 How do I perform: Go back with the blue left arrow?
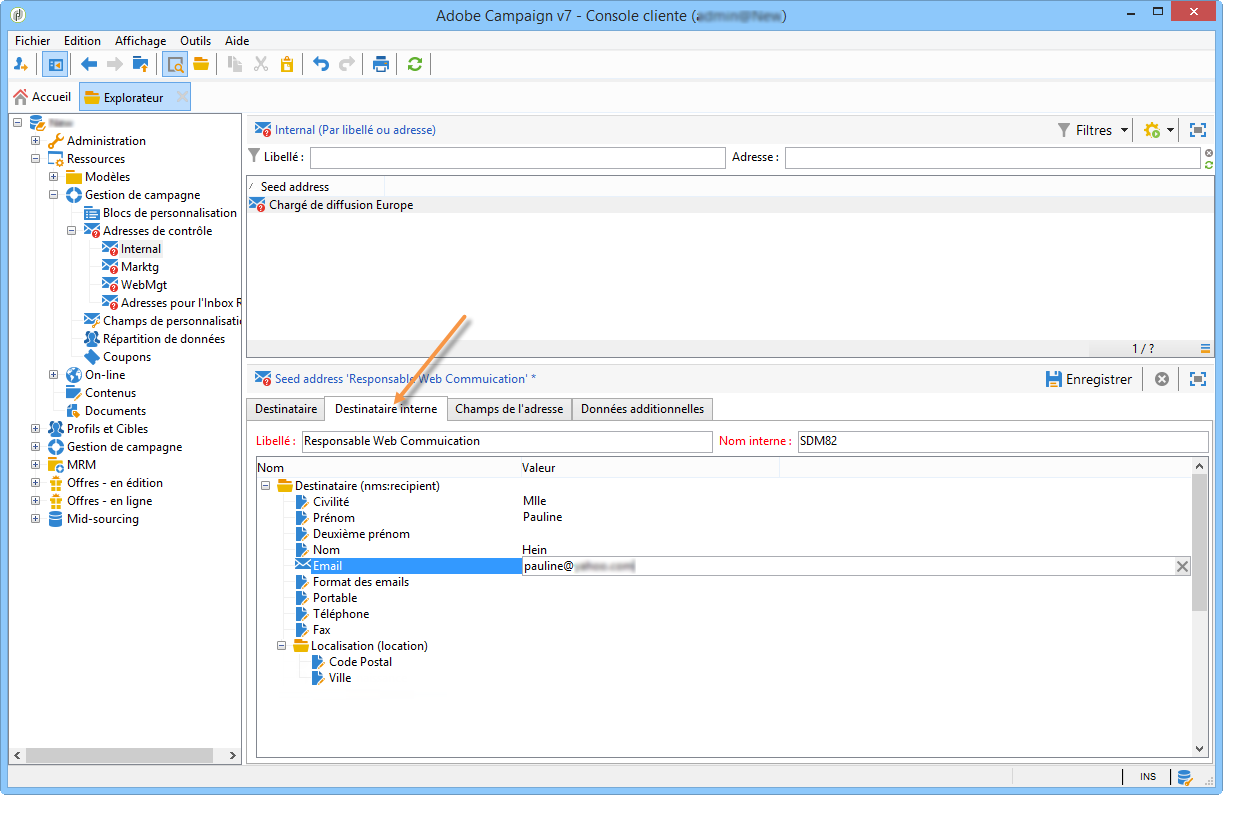89,64
